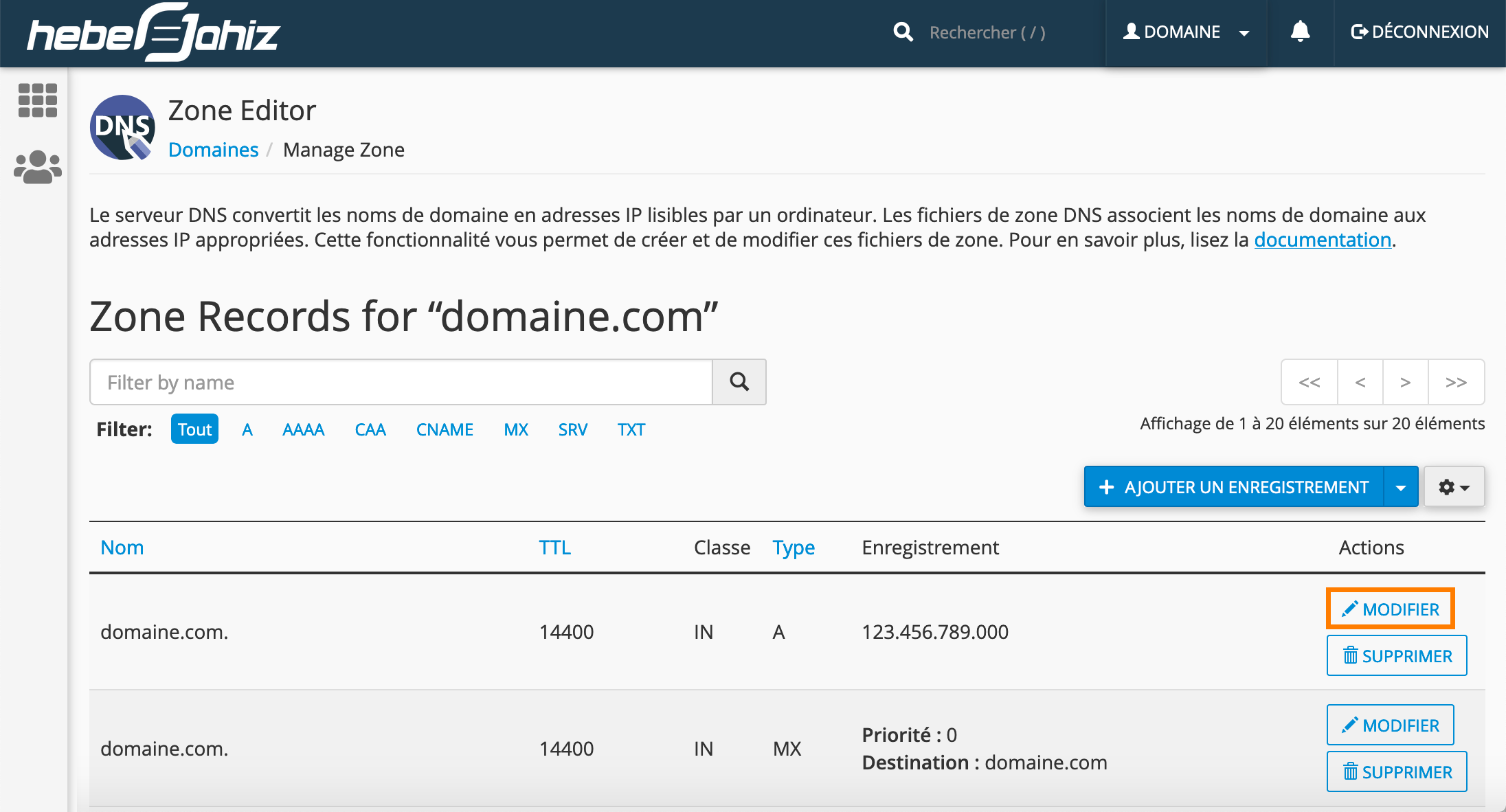Filter records by MX type
The image size is (1506, 812).
[516, 429]
